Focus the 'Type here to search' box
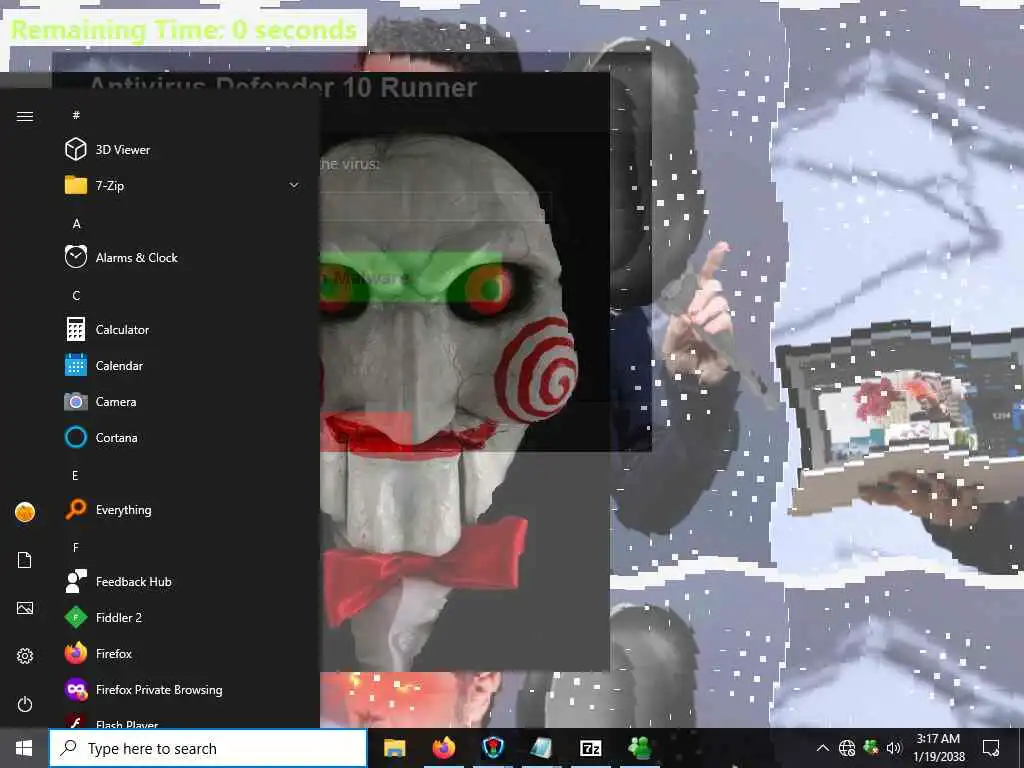Viewport: 1024px width, 768px height. [208, 748]
